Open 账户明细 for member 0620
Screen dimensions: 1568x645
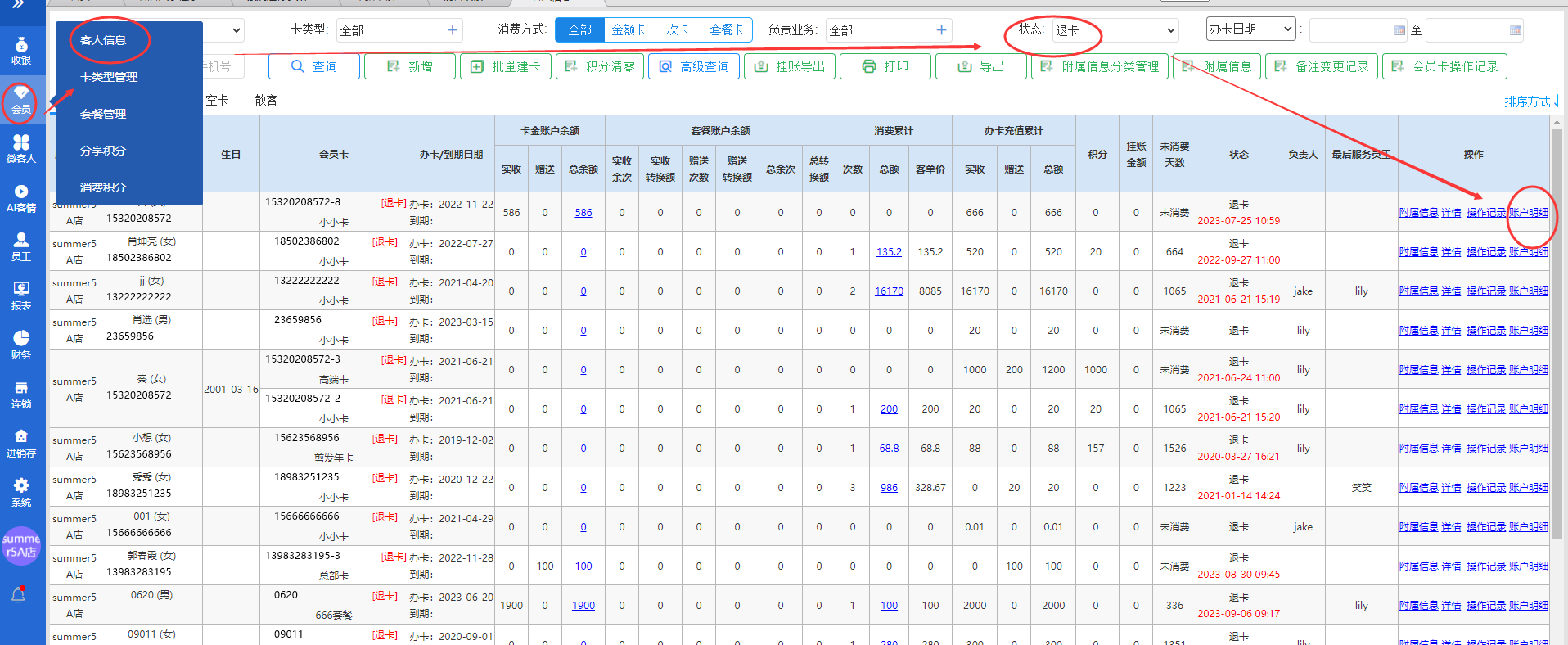(x=1528, y=606)
